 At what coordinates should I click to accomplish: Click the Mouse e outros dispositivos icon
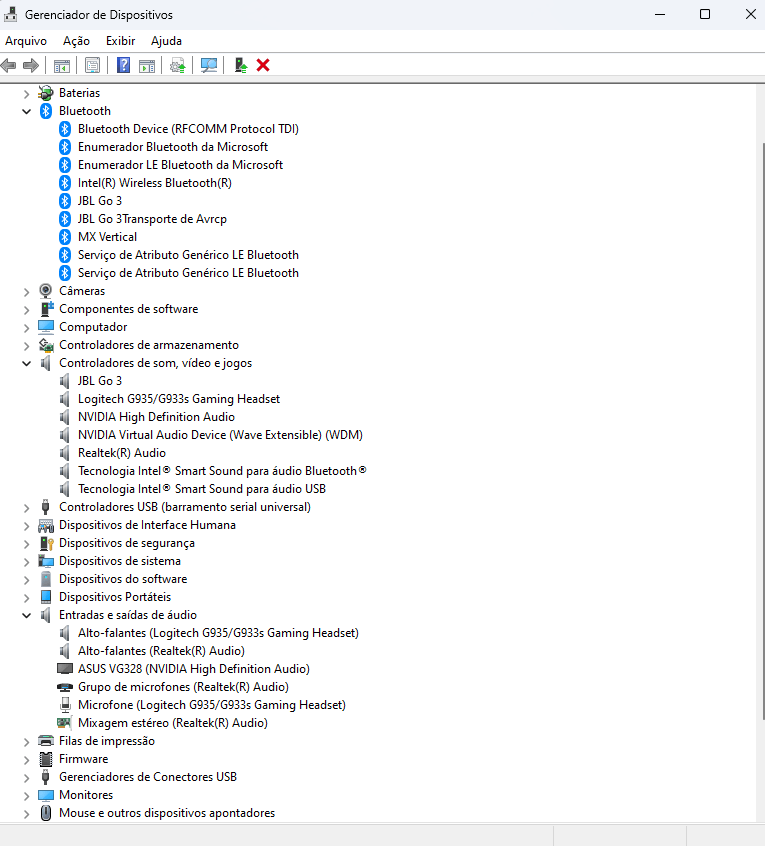point(46,813)
